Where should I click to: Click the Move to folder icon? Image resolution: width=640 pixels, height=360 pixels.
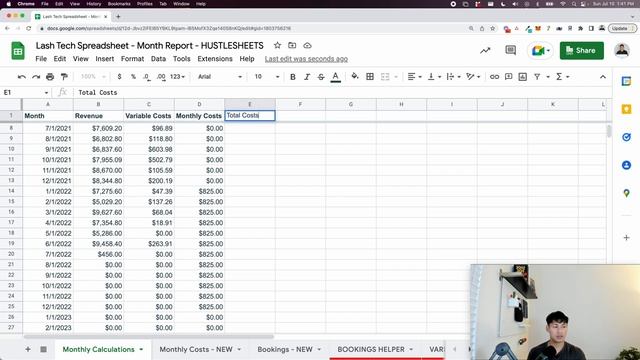[292, 45]
